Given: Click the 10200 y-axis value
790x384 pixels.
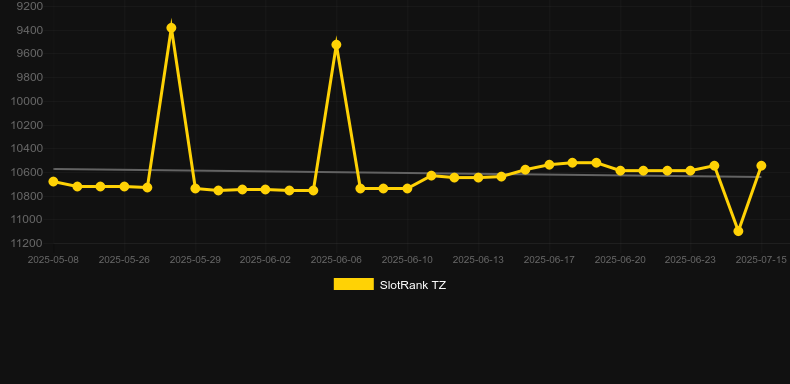Looking at the screenshot, I should click(x=27, y=125).
